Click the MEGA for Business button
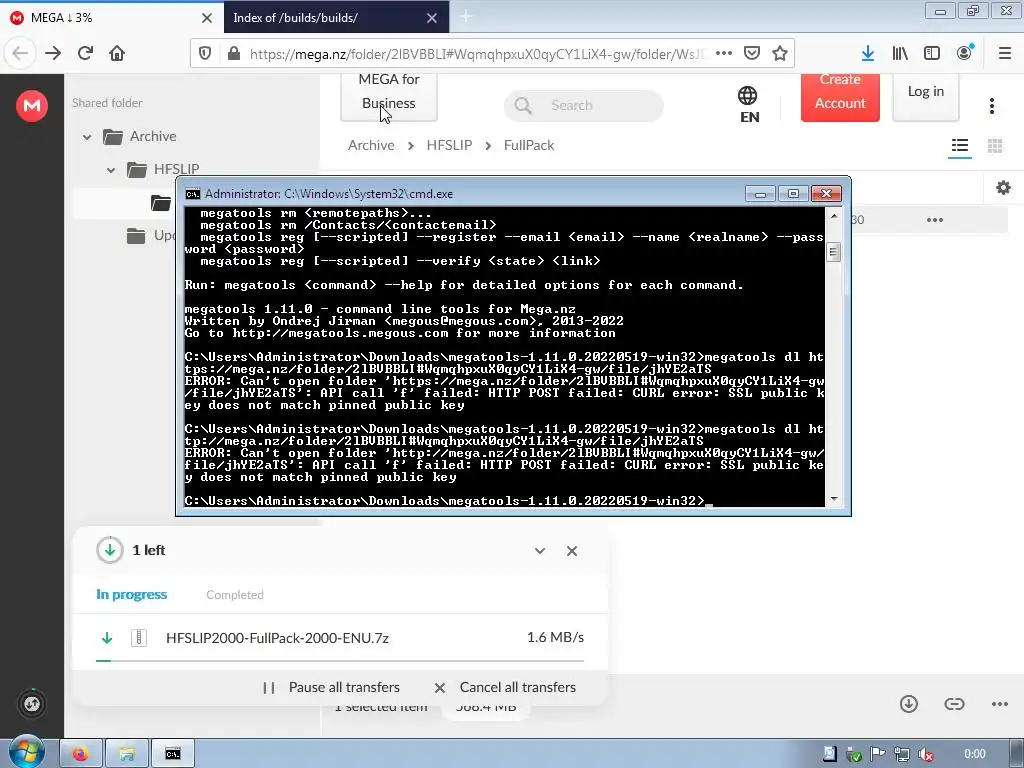 tap(389, 97)
